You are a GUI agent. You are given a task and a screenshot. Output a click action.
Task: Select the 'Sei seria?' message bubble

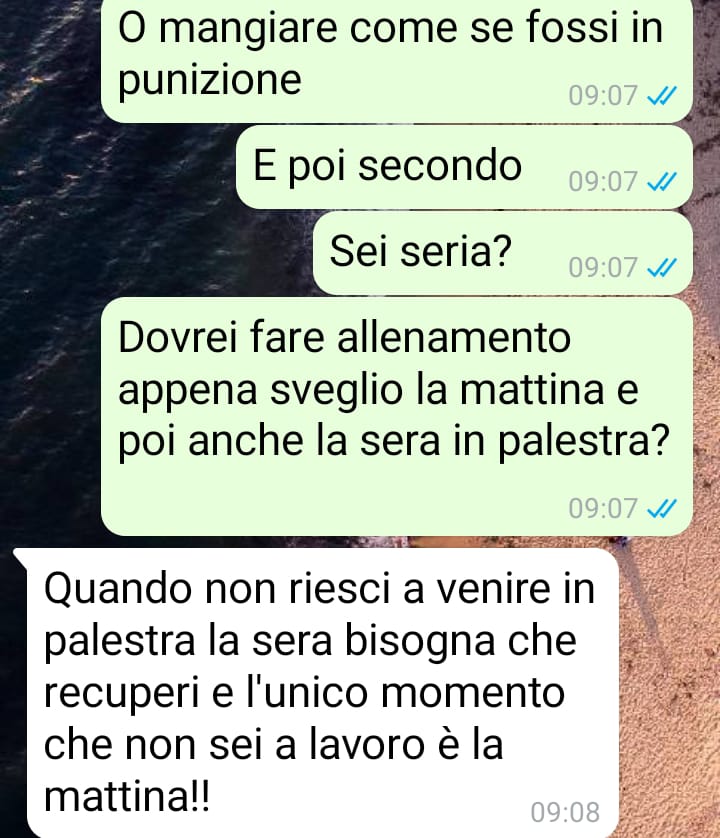pos(503,253)
